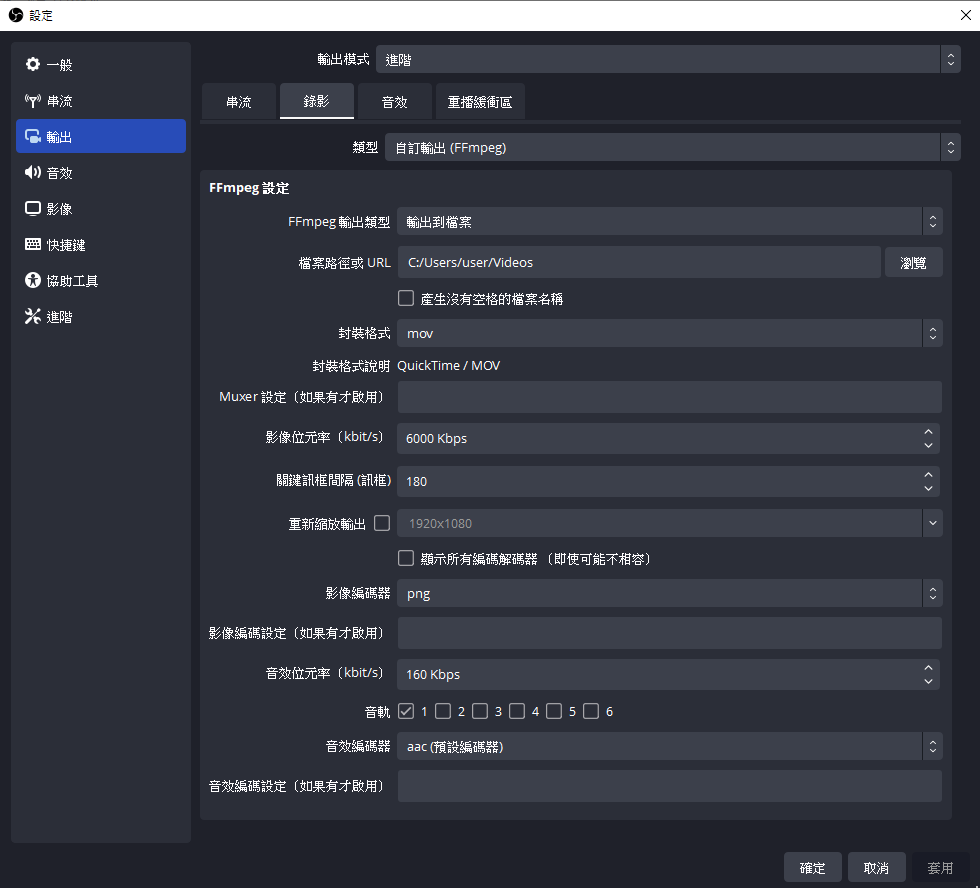Click the accessibility icon for 協助工具
The width and height of the screenshot is (980, 888).
pyautogui.click(x=32, y=281)
